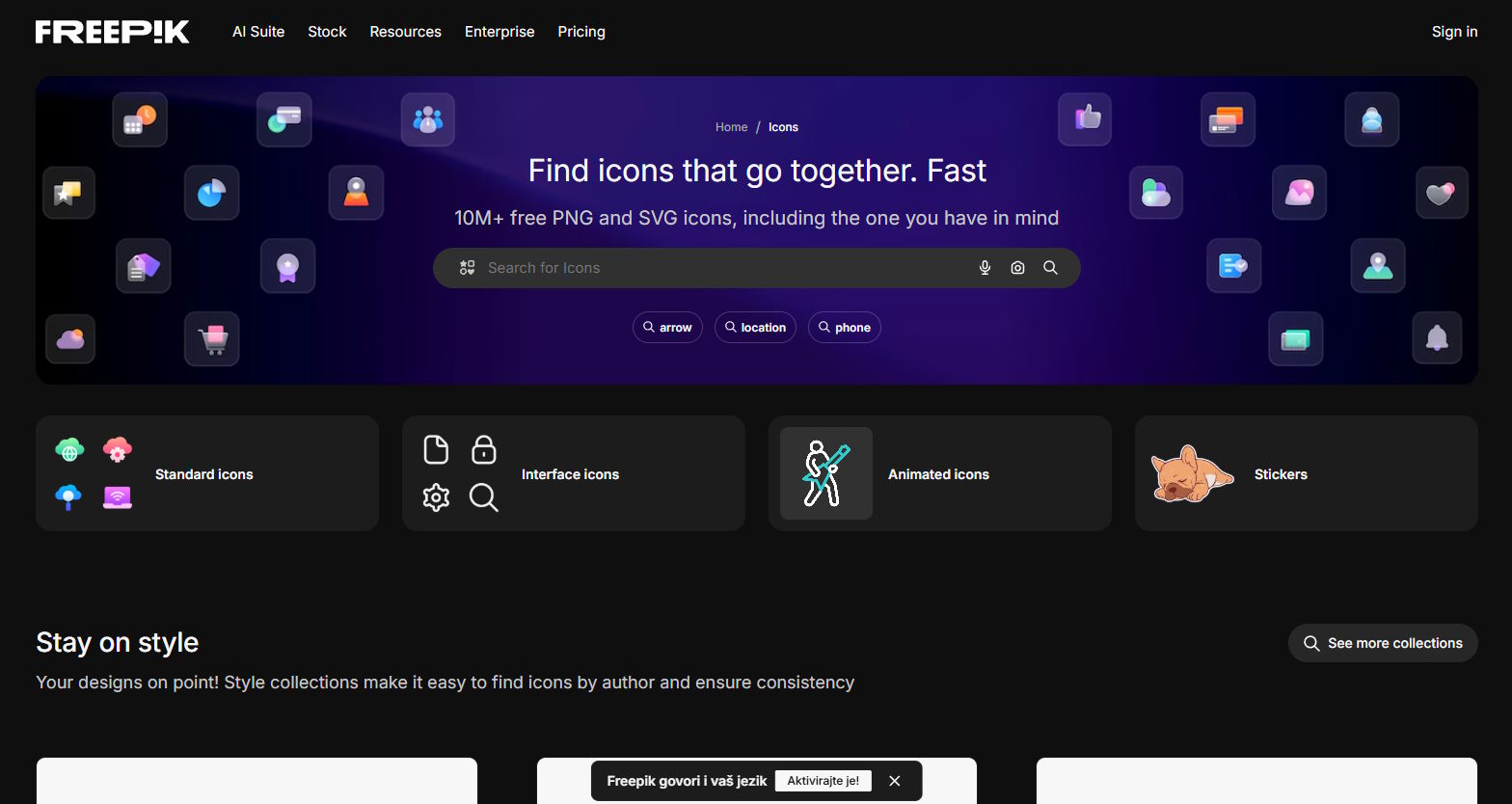Image resolution: width=1512 pixels, height=804 pixels.
Task: Click See more collections button
Action: pos(1383,643)
